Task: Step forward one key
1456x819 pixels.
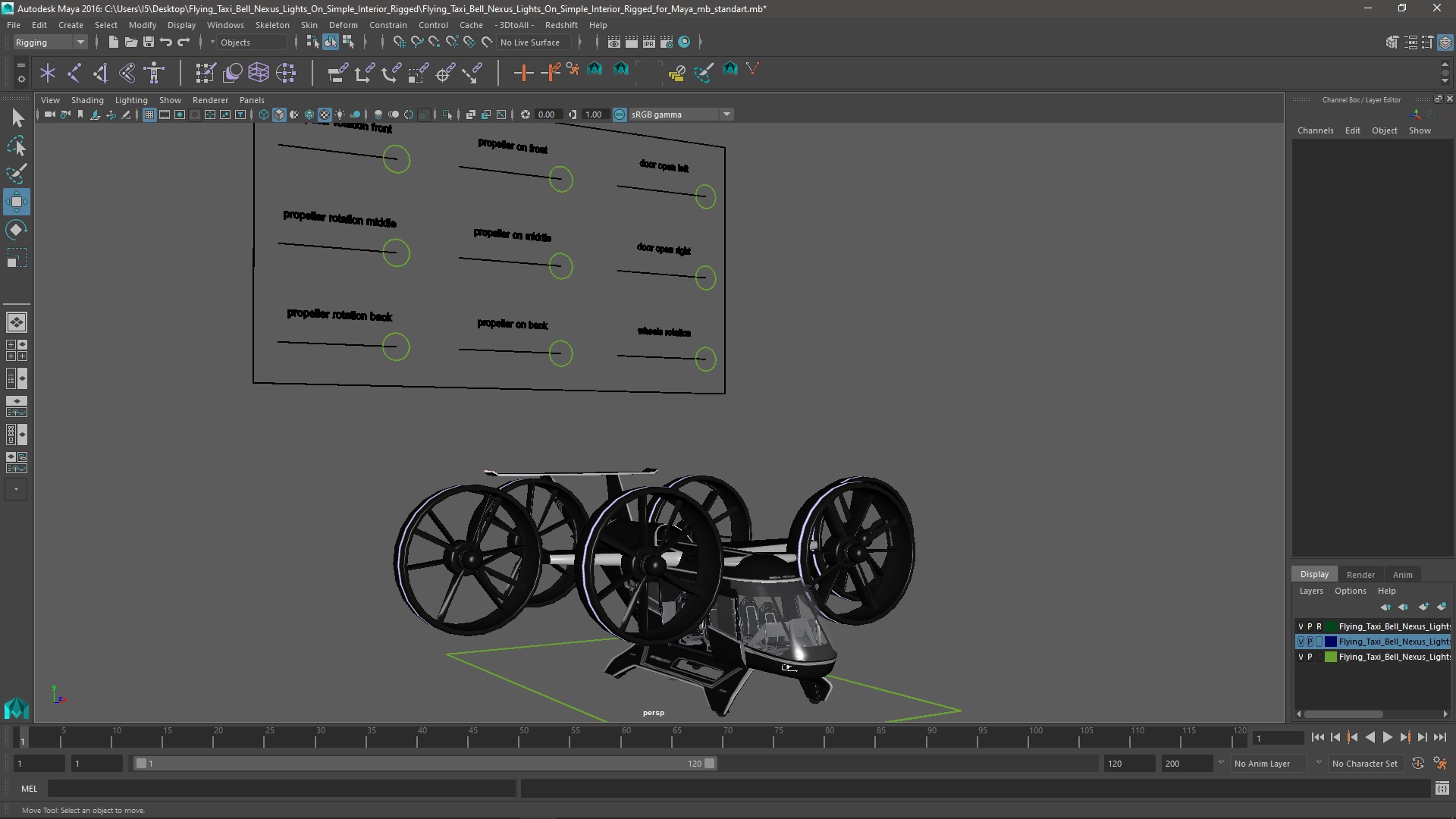Action: (1404, 737)
